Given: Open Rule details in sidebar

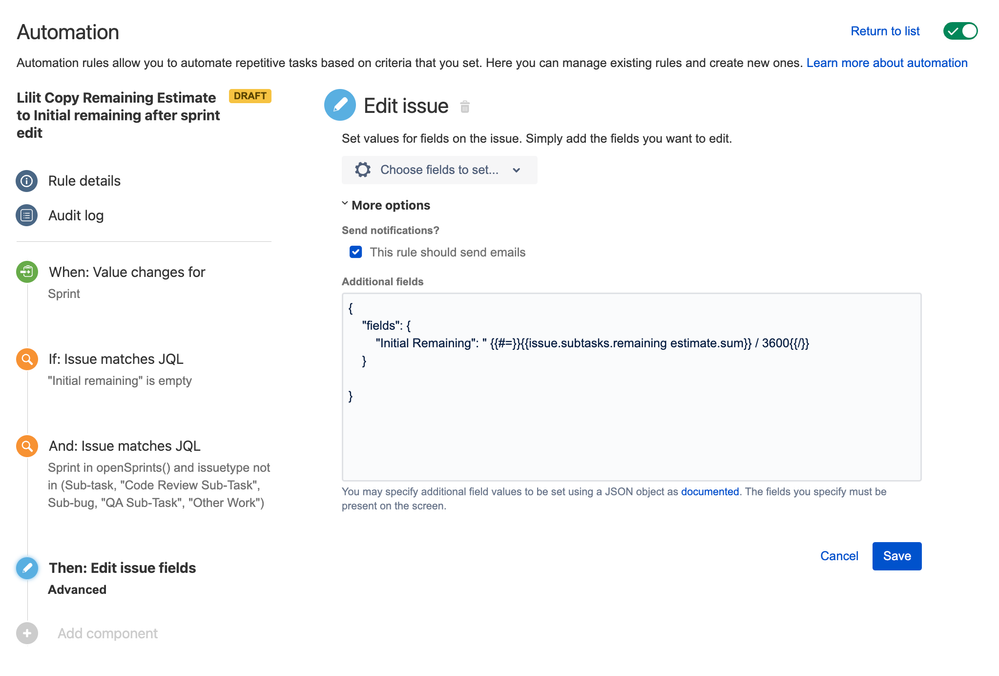Looking at the screenshot, I should click(84, 181).
